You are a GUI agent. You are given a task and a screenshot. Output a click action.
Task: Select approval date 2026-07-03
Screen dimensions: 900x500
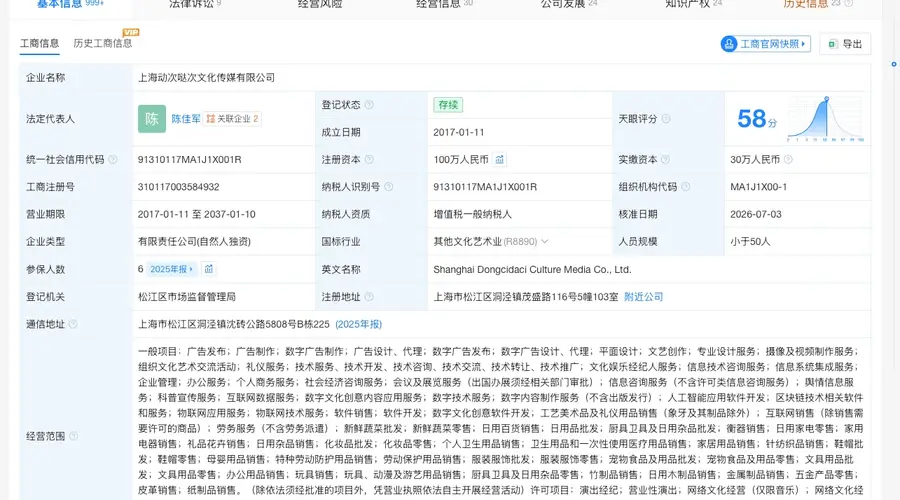[x=755, y=214]
